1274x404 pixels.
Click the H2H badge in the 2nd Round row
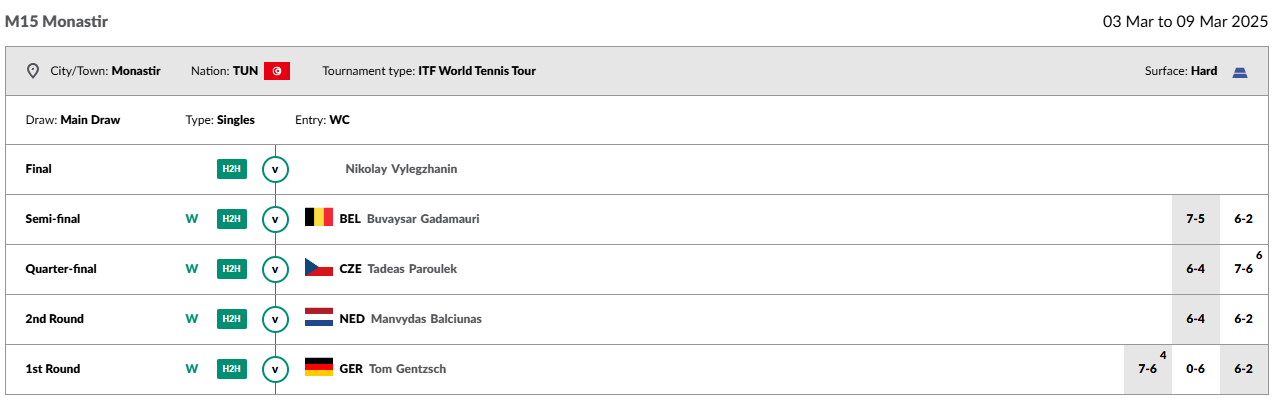231,319
